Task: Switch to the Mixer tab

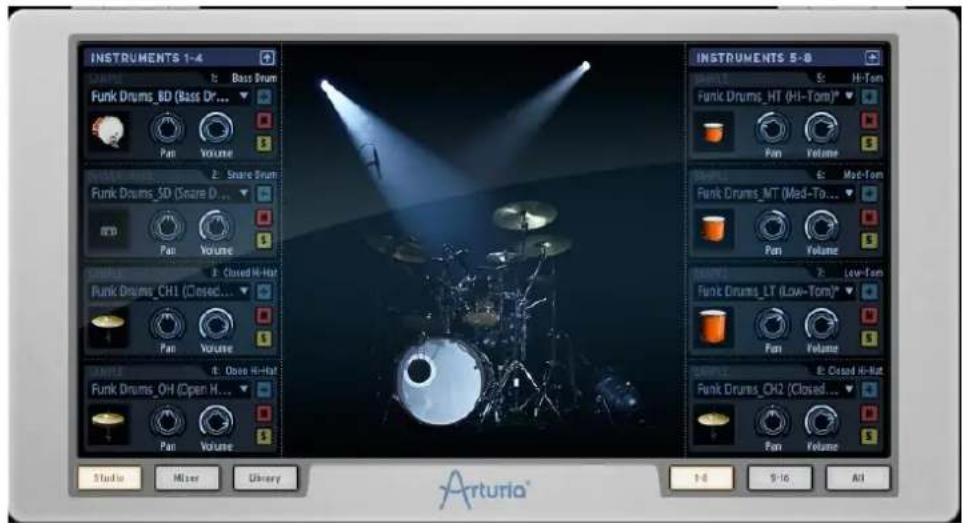Action: click(187, 478)
